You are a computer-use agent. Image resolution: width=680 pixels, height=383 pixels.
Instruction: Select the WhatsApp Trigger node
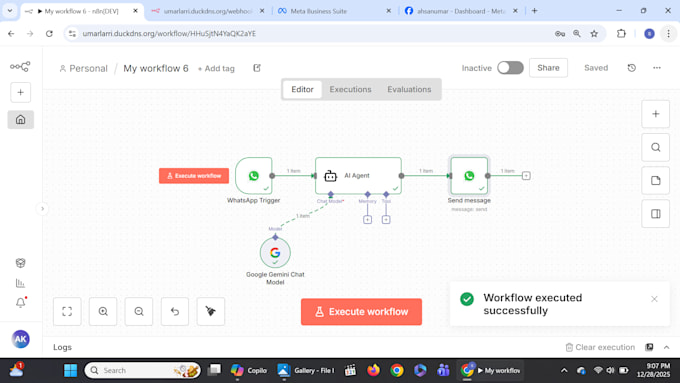click(x=254, y=176)
